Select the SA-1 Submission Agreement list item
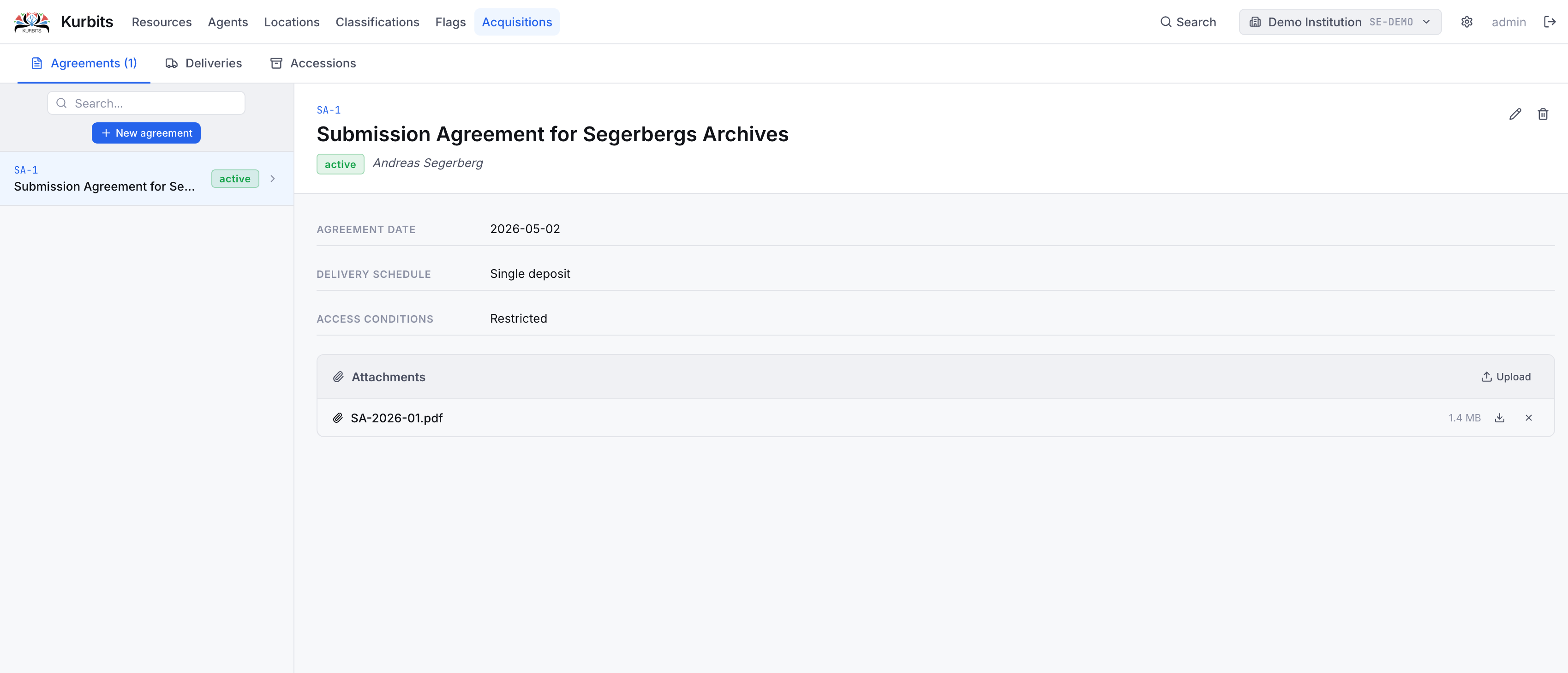1568x673 pixels. (147, 179)
